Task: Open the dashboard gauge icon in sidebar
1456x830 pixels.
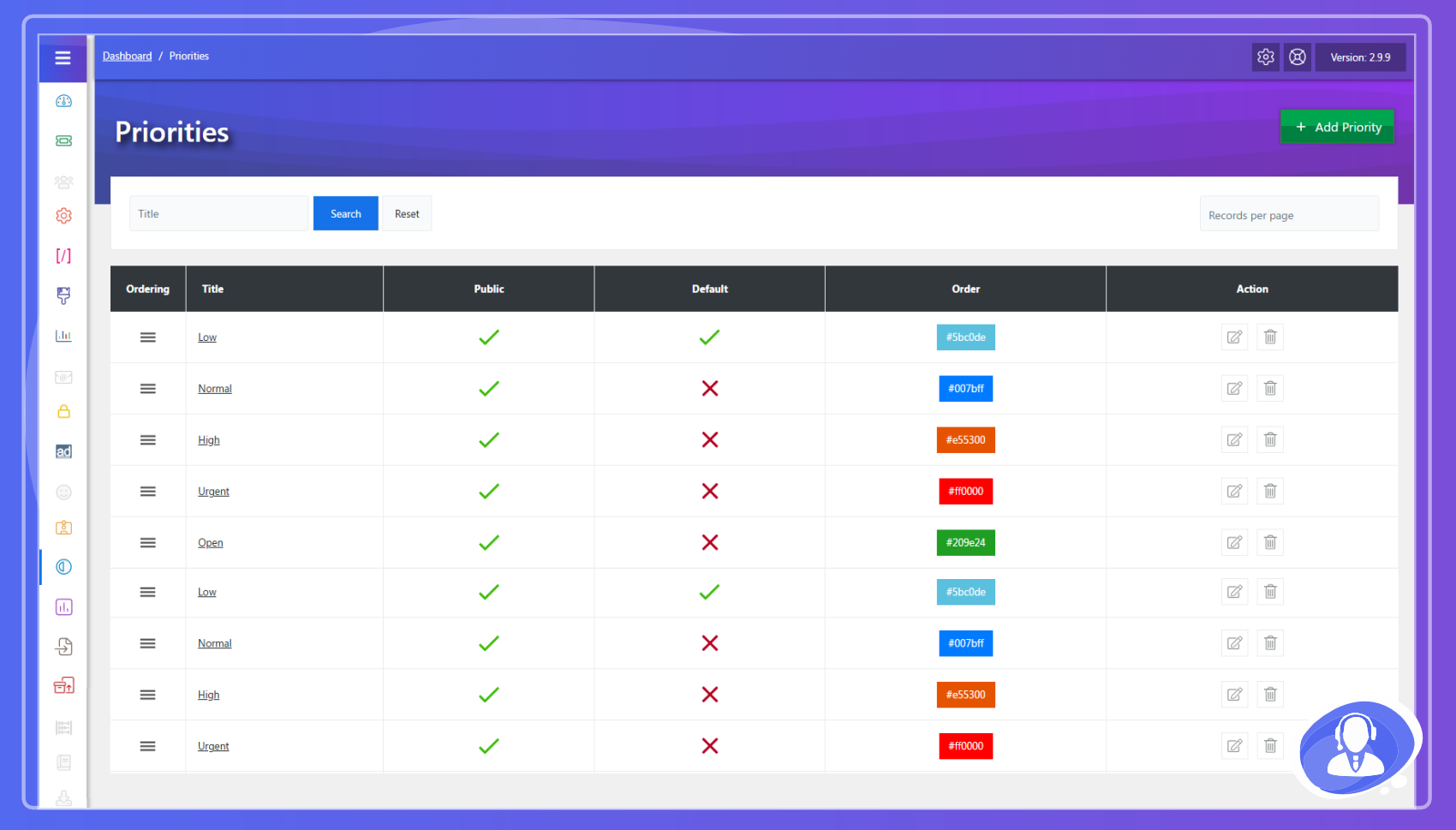Action: [x=63, y=101]
